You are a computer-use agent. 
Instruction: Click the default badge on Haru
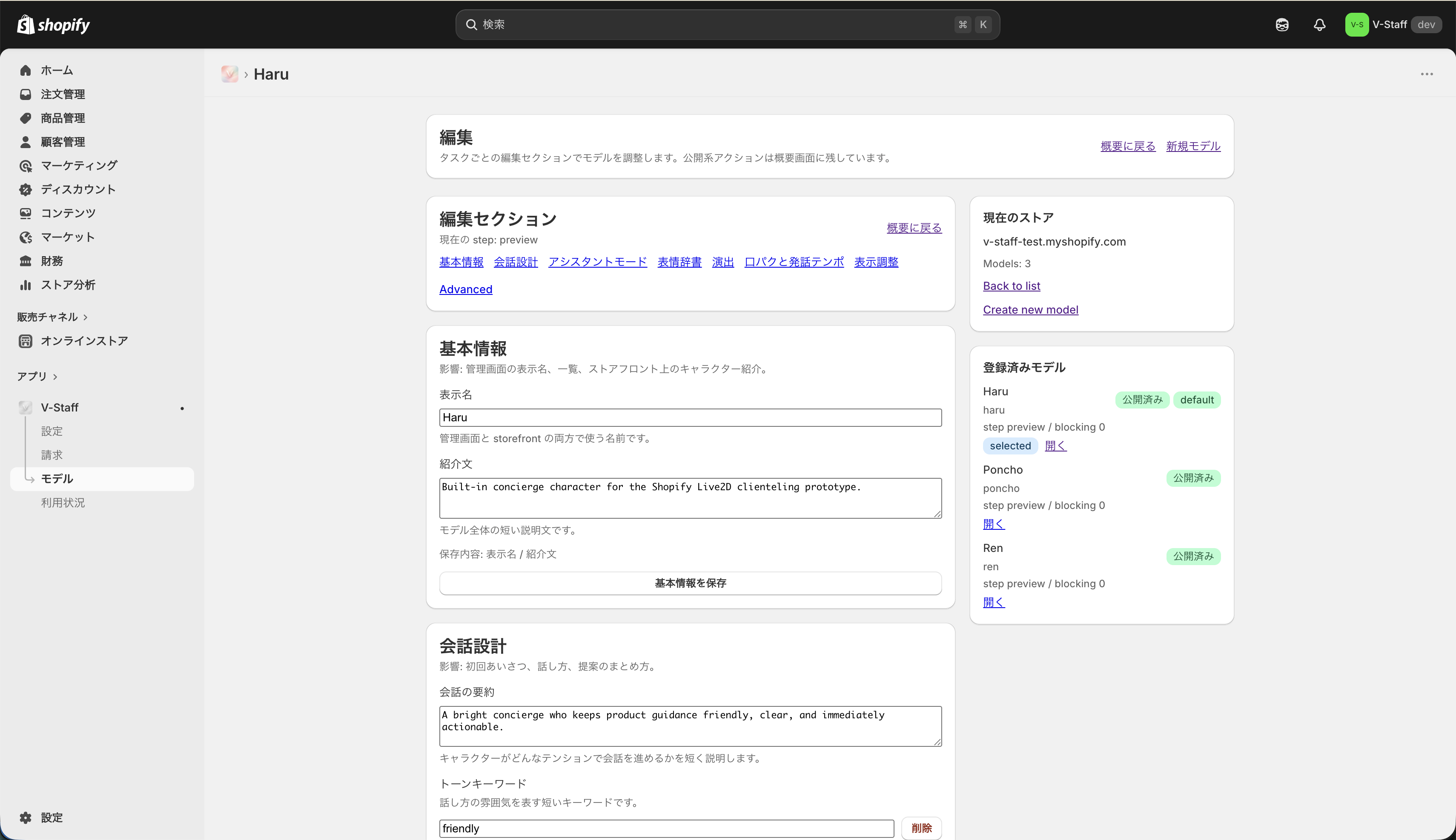pos(1197,400)
